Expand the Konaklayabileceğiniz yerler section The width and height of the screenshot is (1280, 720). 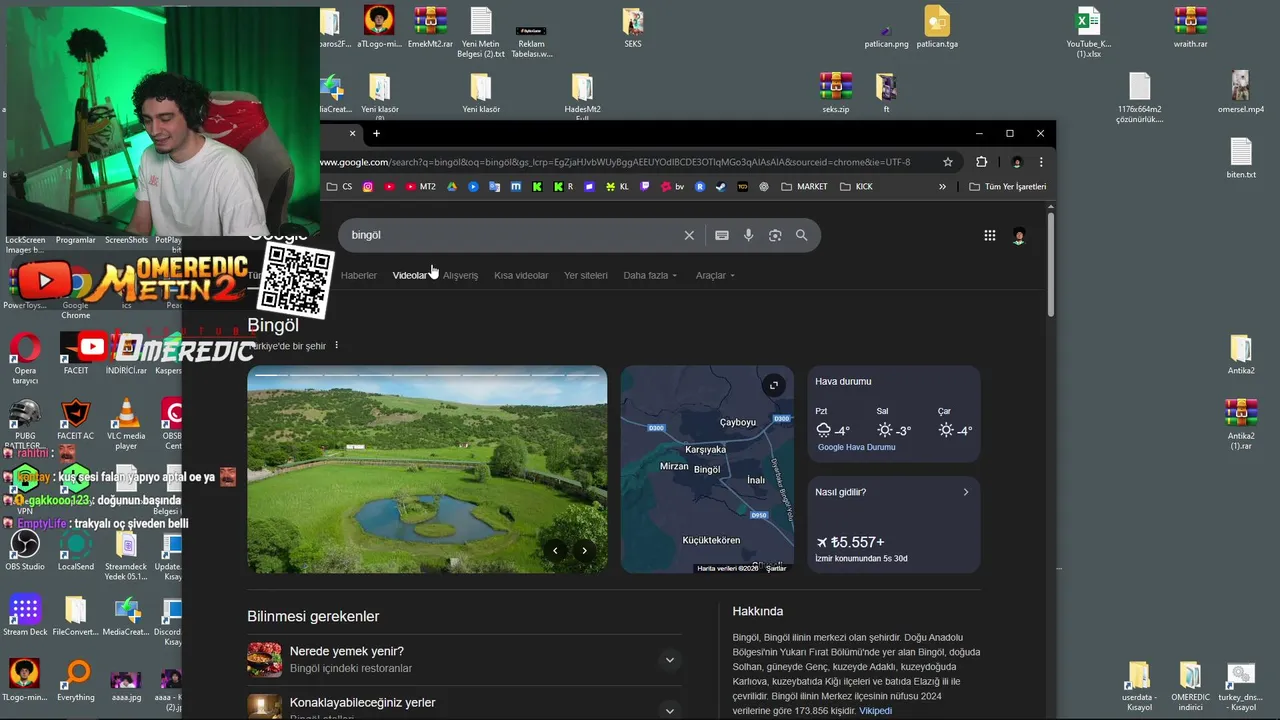click(670, 711)
